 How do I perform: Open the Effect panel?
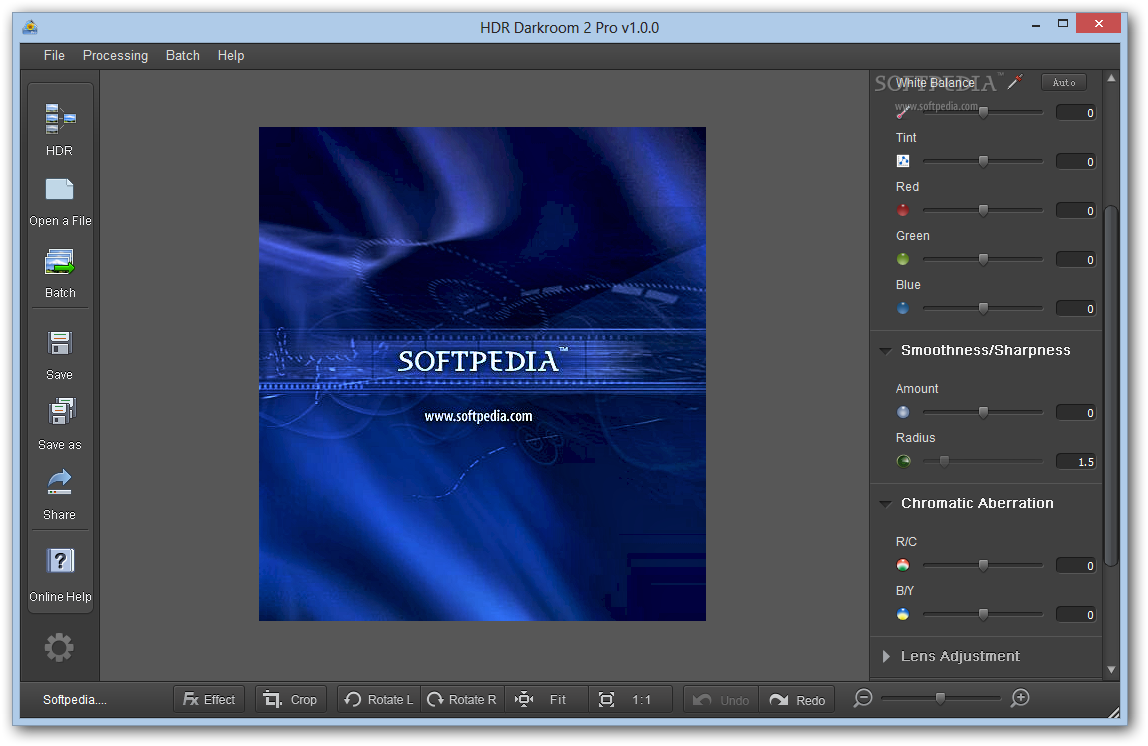[x=209, y=699]
